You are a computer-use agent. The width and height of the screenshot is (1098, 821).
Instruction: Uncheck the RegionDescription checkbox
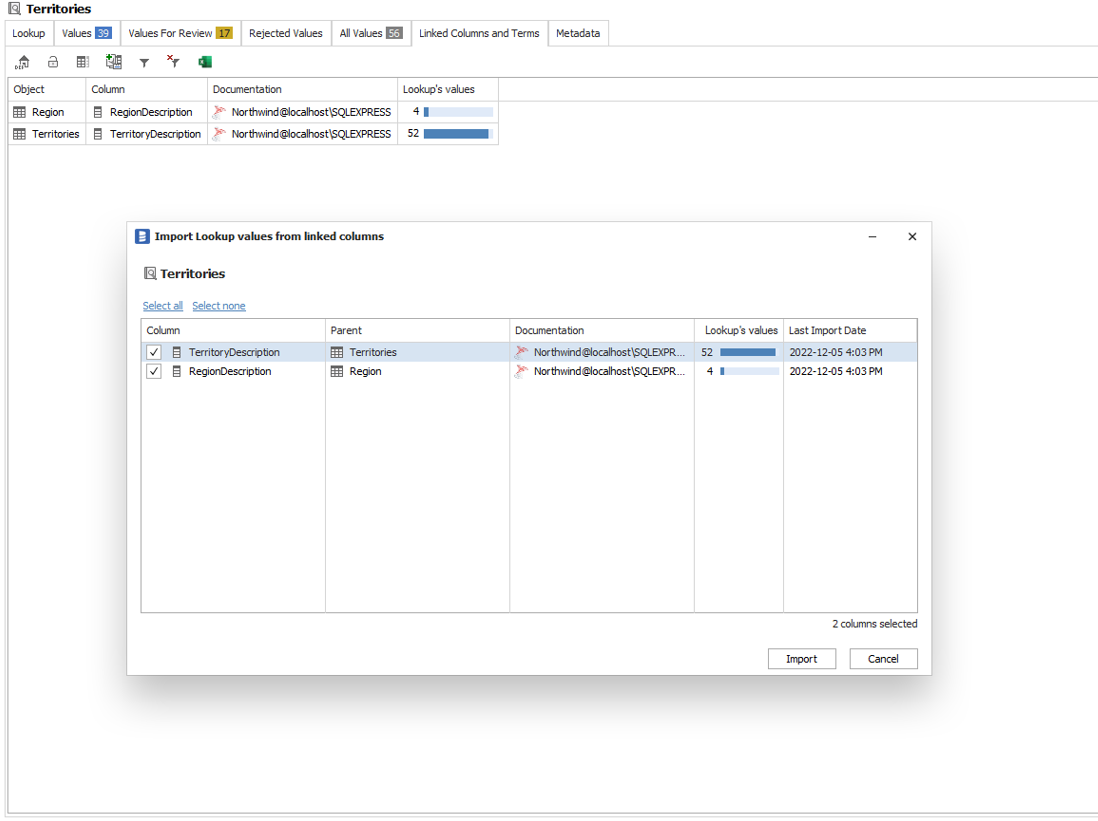pyautogui.click(x=154, y=371)
